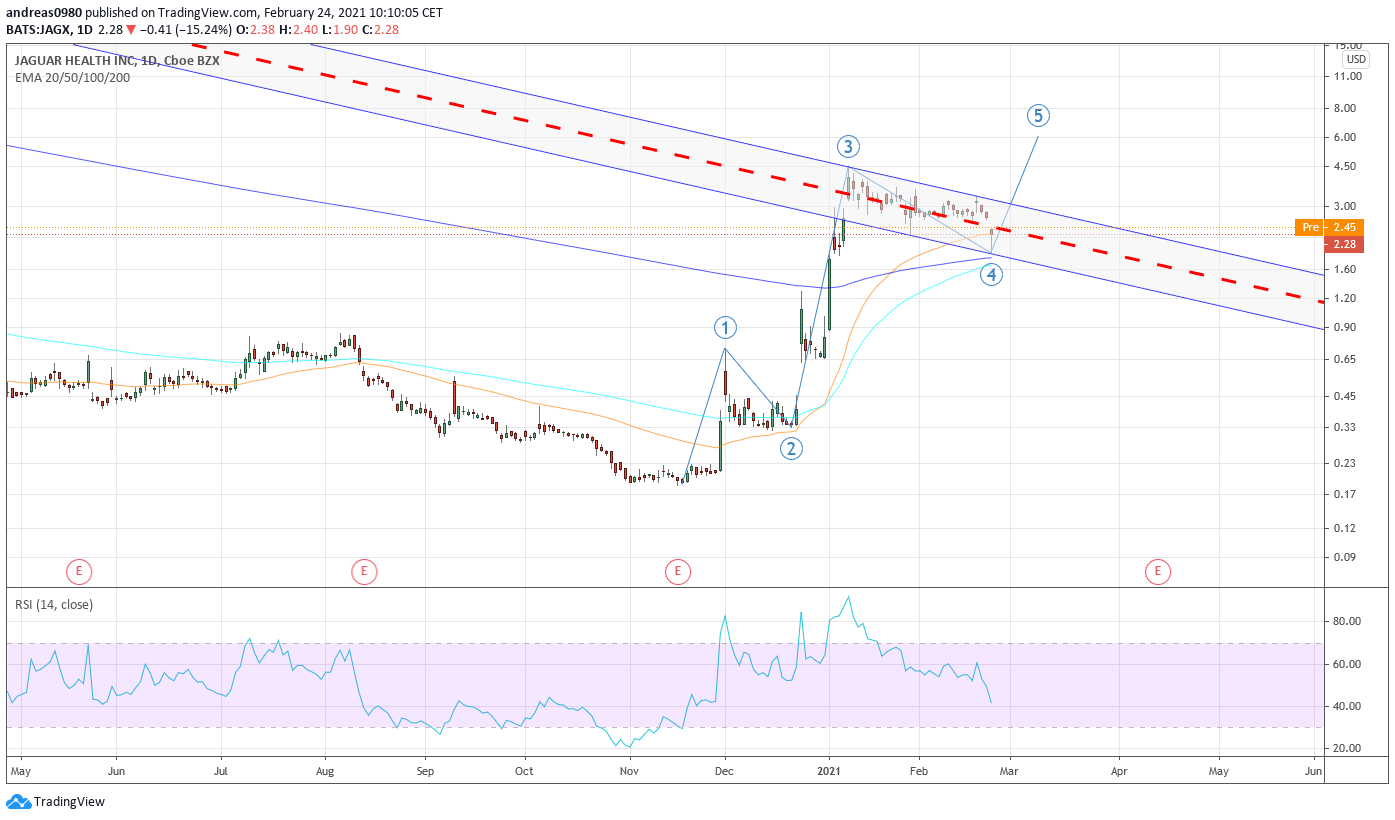Click the earnings 'E' marker below August
The width and height of the screenshot is (1395, 820).
tap(364, 572)
